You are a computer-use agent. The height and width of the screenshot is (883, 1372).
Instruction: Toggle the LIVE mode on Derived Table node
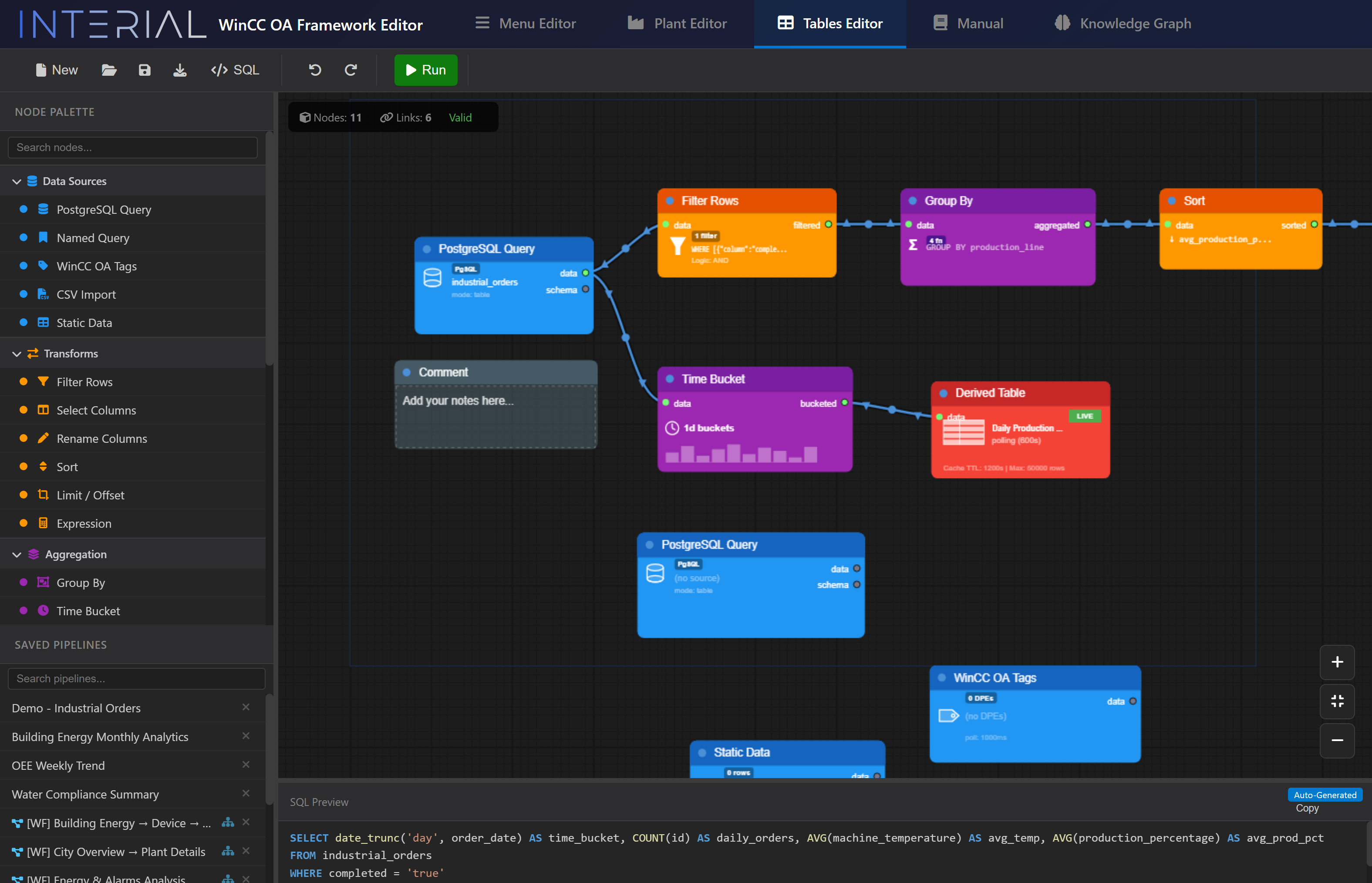[x=1085, y=416]
